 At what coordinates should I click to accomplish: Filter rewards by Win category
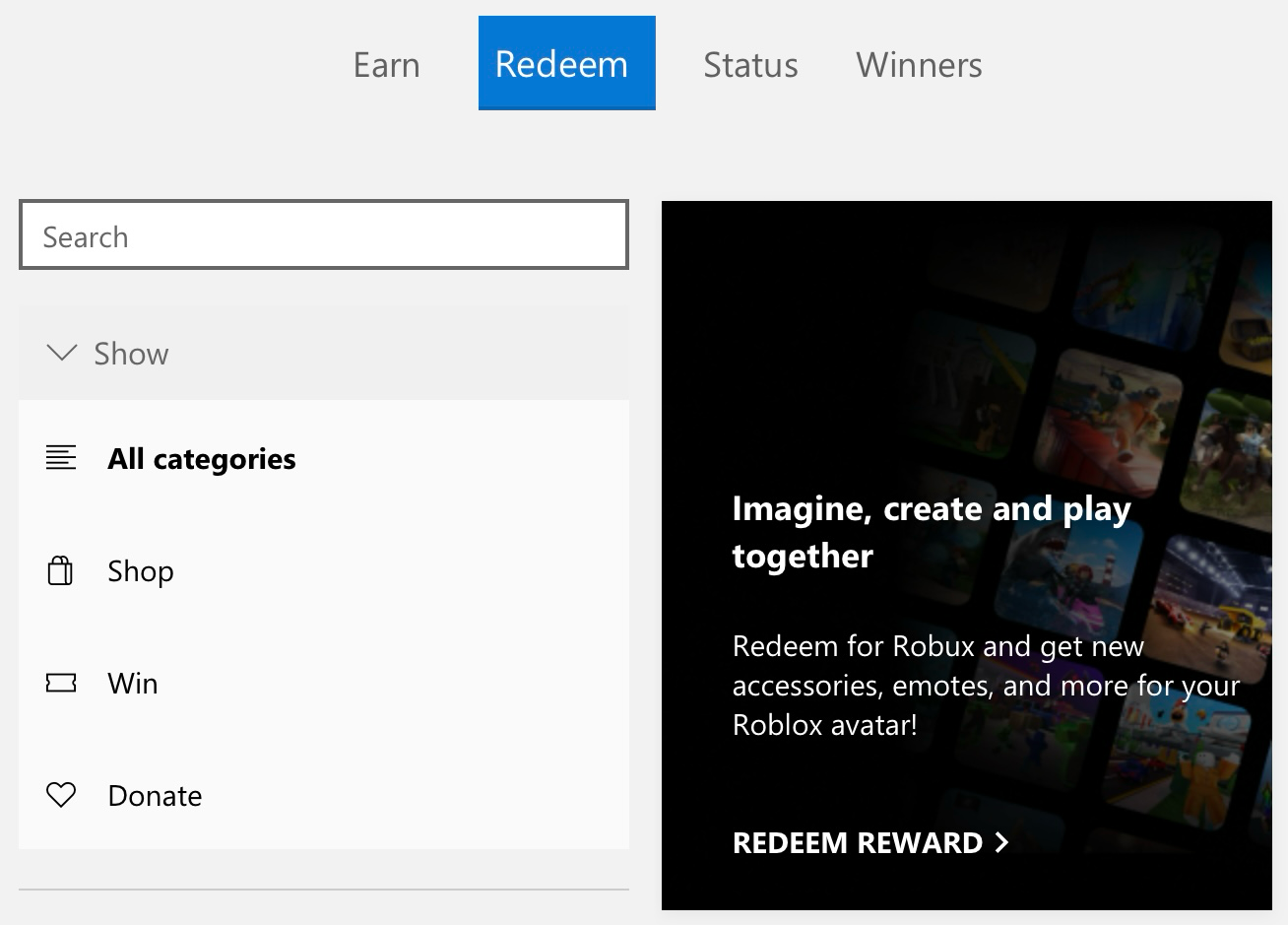(132, 683)
